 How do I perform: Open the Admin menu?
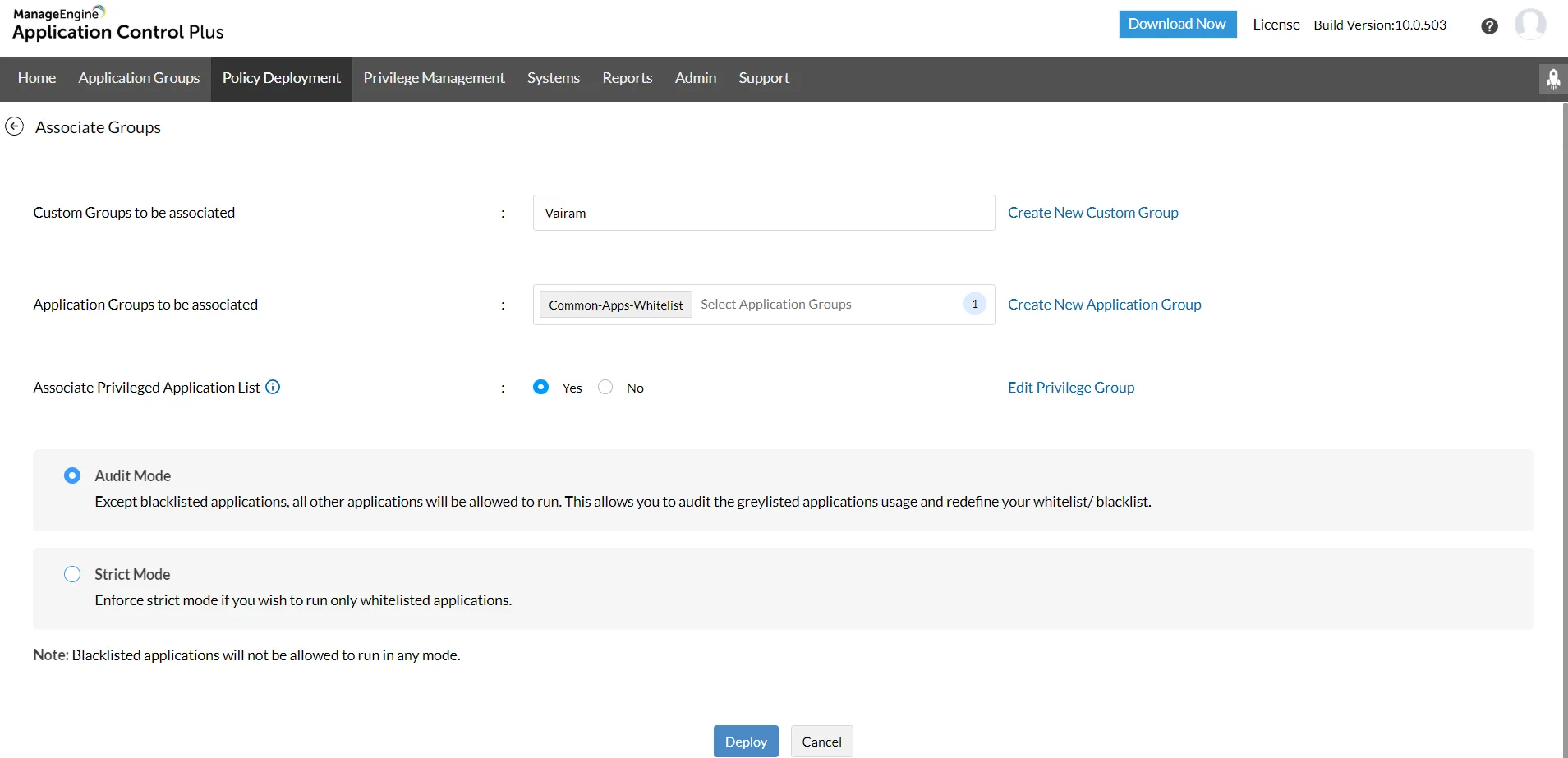pyautogui.click(x=695, y=78)
